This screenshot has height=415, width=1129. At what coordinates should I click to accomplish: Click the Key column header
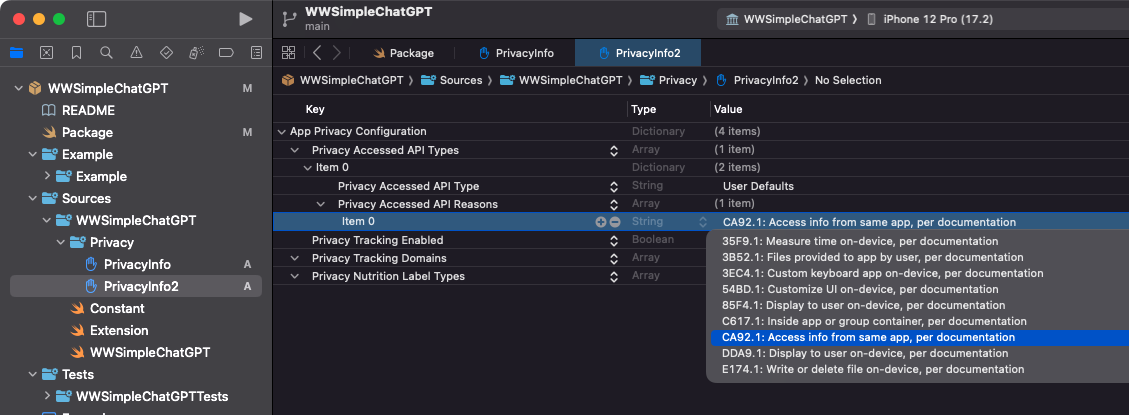pyautogui.click(x=315, y=110)
